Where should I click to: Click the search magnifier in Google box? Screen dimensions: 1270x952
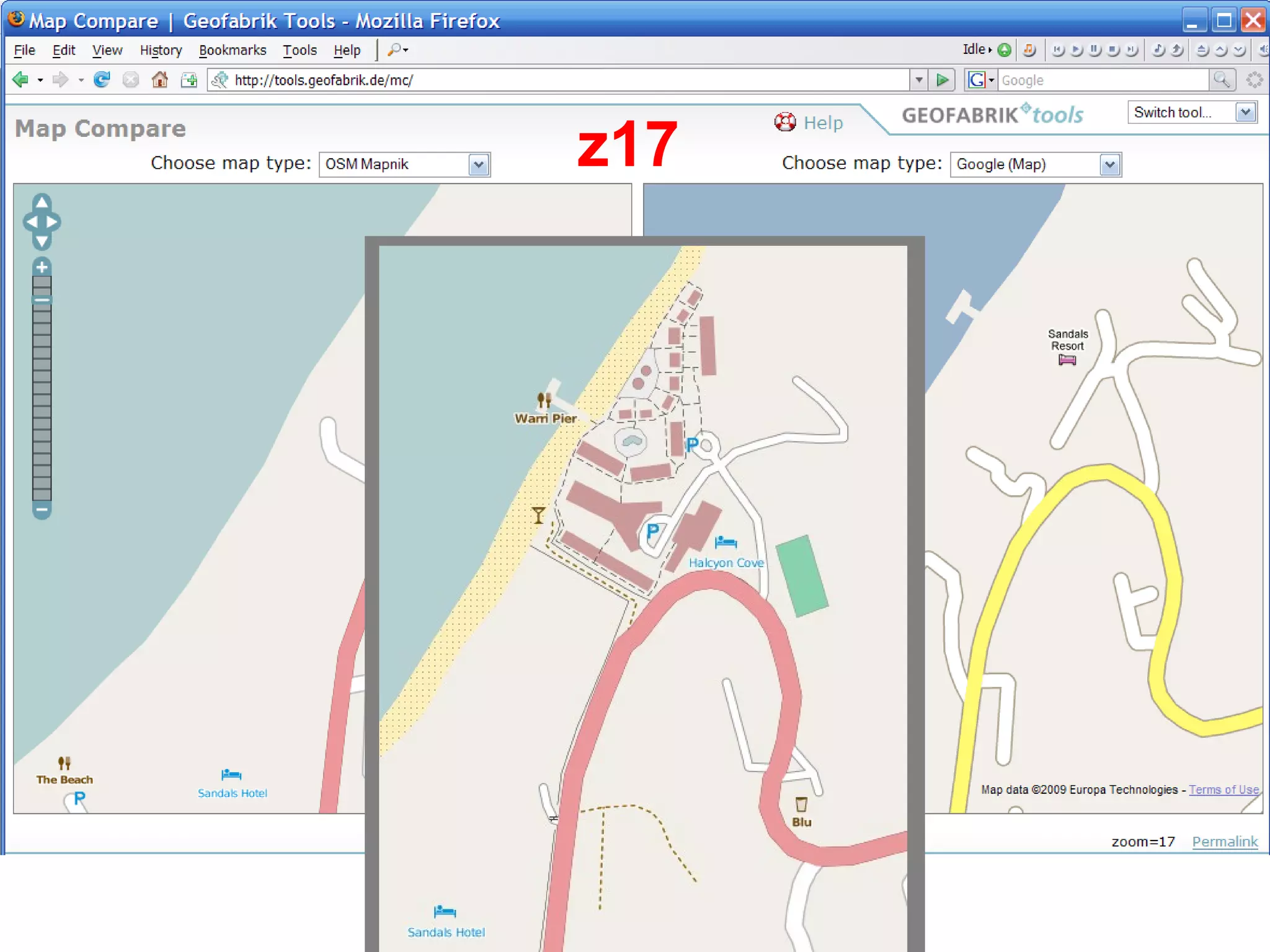pyautogui.click(x=1221, y=80)
